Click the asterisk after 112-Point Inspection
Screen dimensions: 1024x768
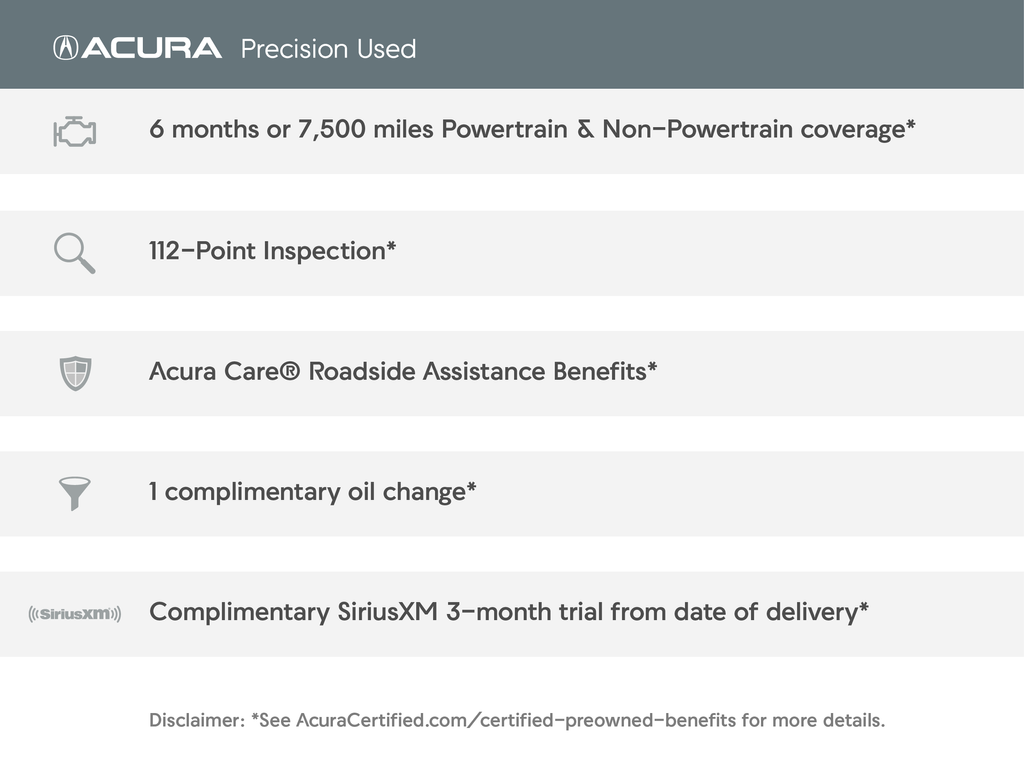point(391,248)
